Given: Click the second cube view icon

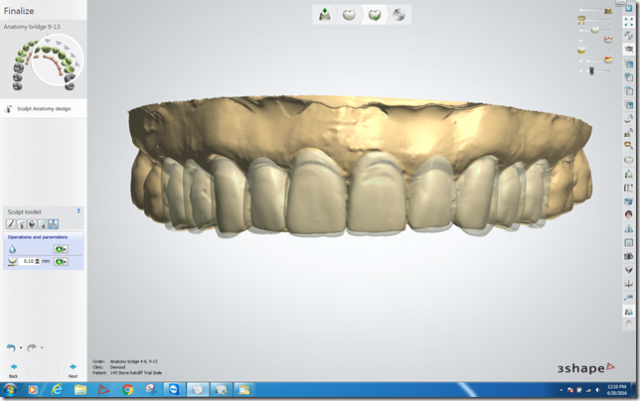Looking at the screenshot, I should pyautogui.click(x=629, y=77).
